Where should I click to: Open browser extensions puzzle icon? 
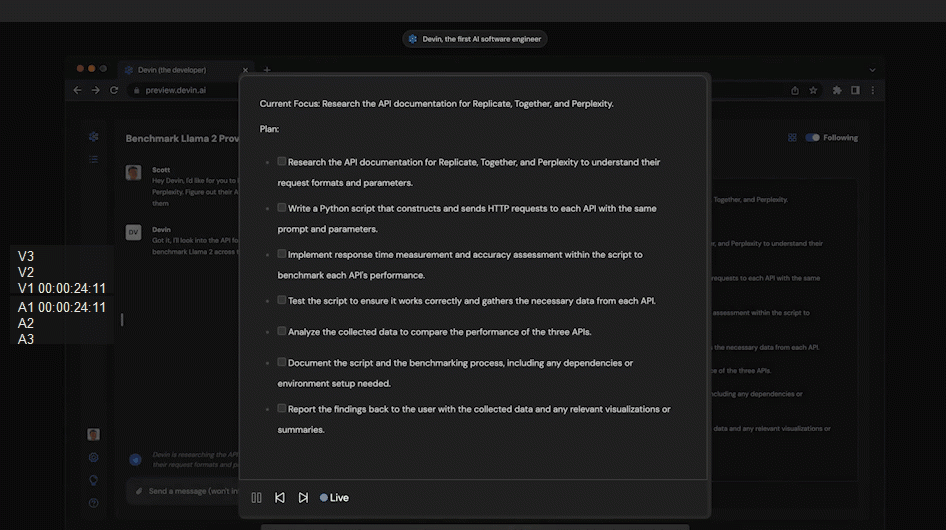point(837,90)
